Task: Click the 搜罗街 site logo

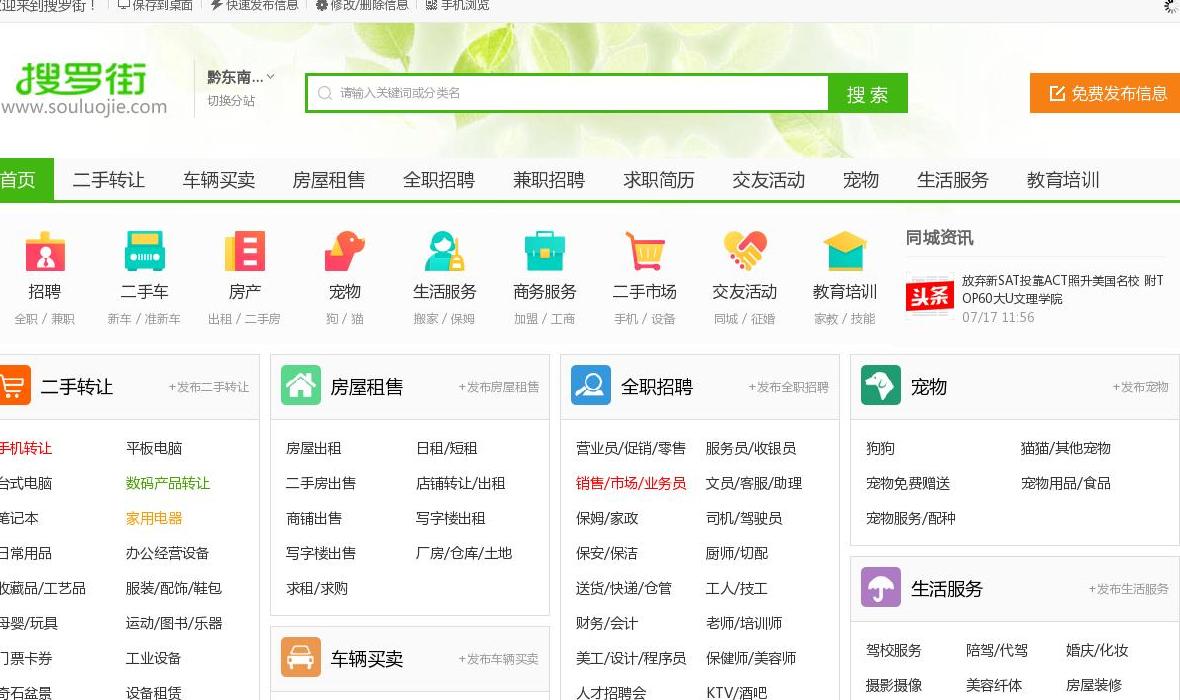Action: click(84, 89)
